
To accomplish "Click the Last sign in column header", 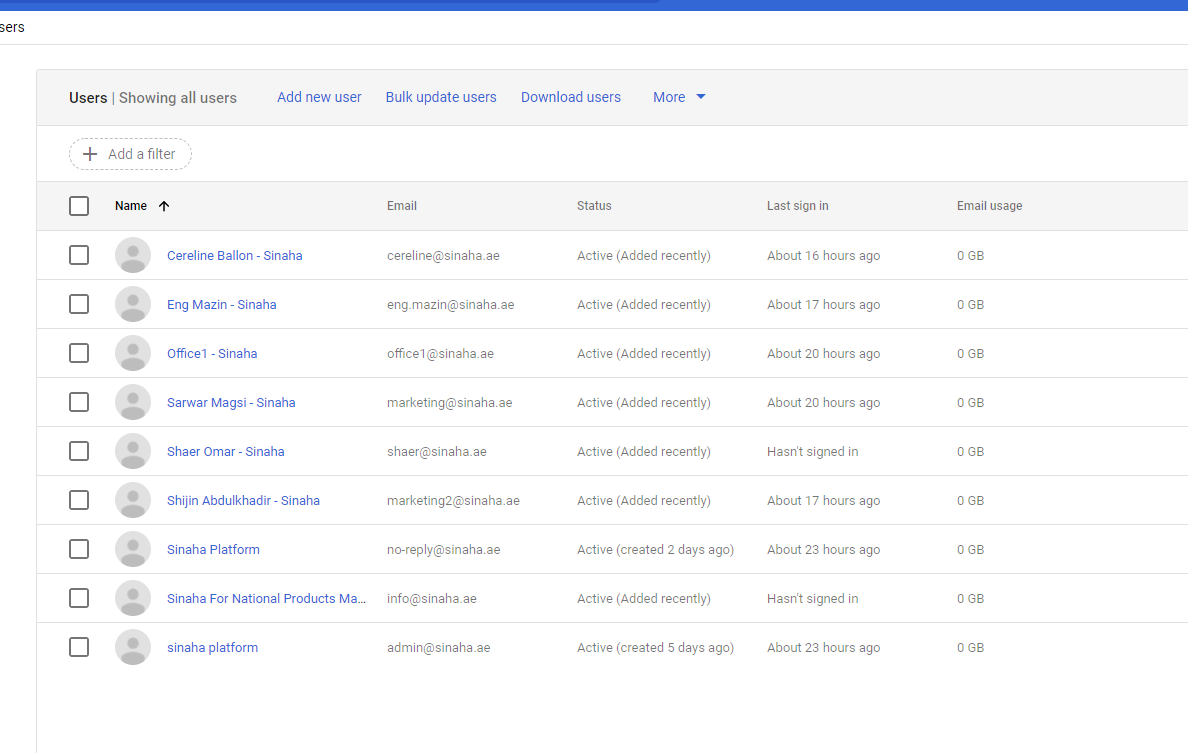I will coord(797,206).
